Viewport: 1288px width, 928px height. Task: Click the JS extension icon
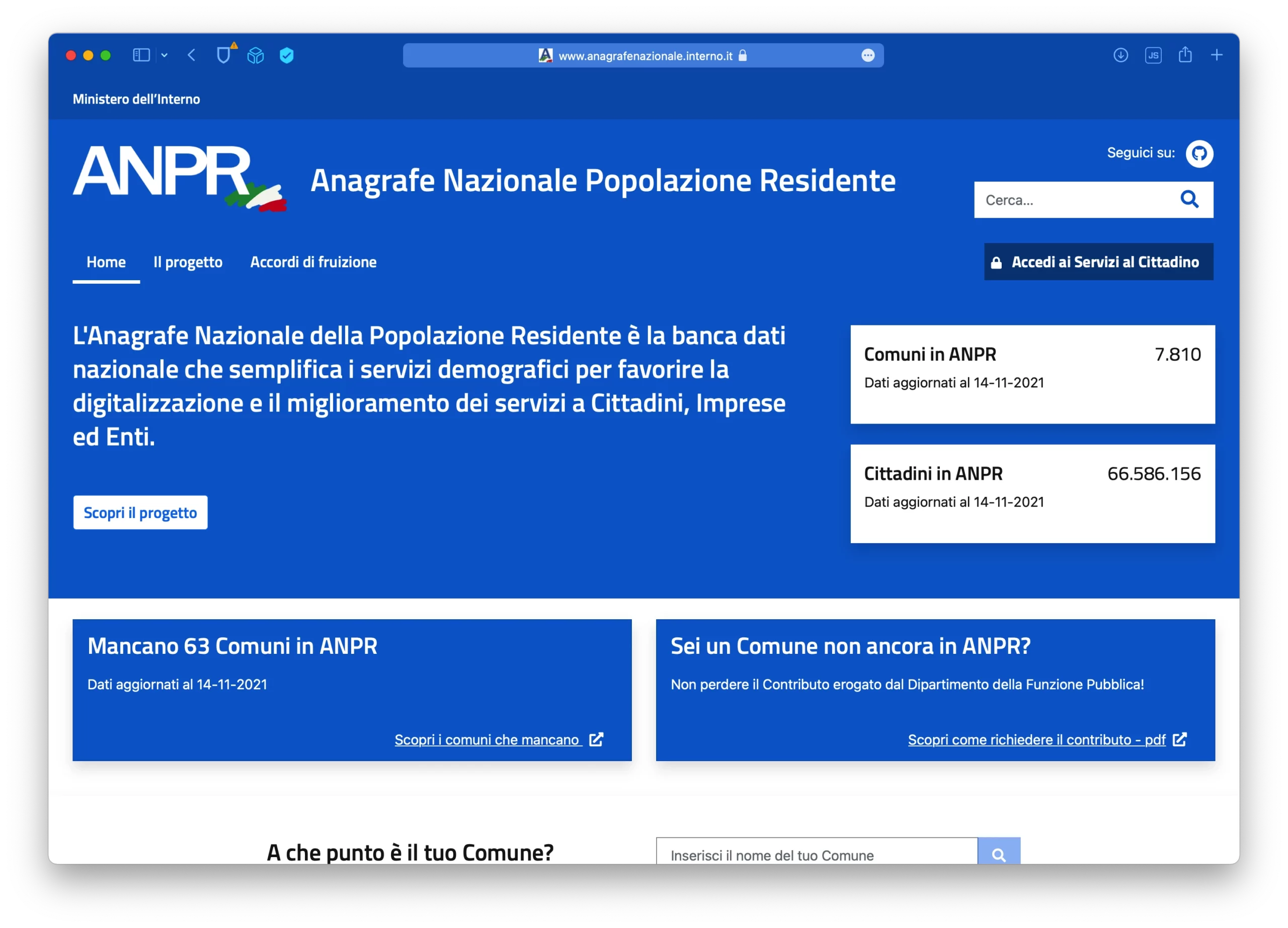1153,55
